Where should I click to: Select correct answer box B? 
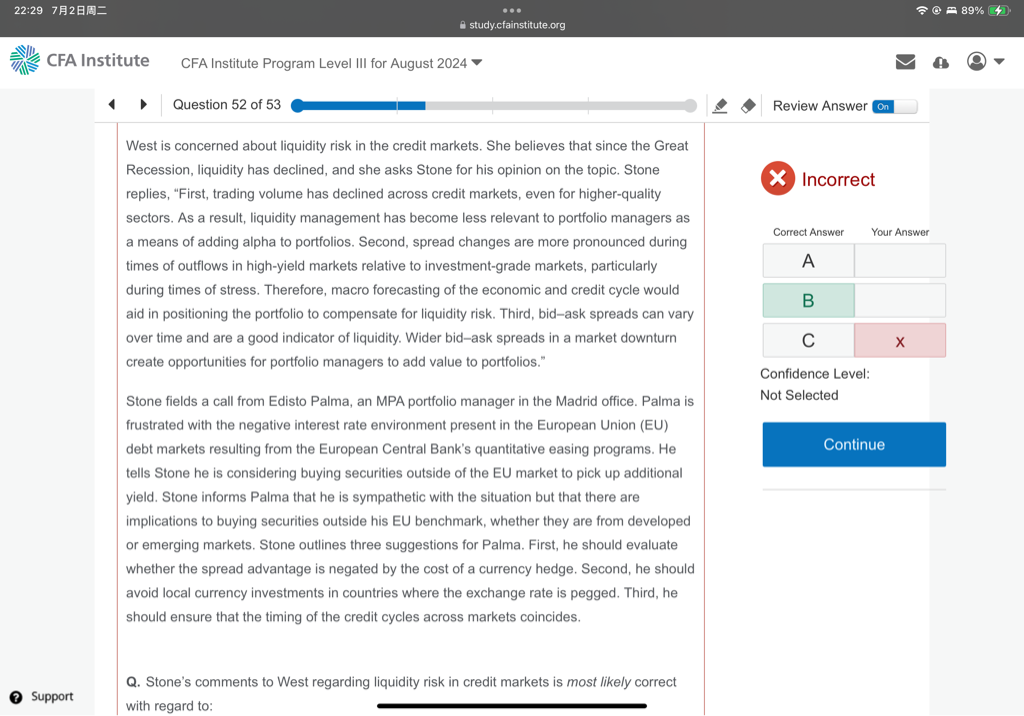coord(808,301)
